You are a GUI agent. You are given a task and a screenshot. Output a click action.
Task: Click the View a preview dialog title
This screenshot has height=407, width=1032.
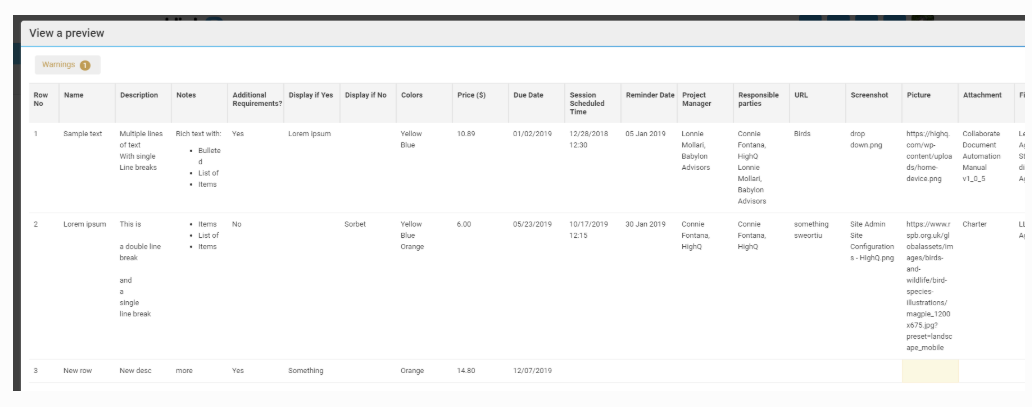click(x=67, y=33)
